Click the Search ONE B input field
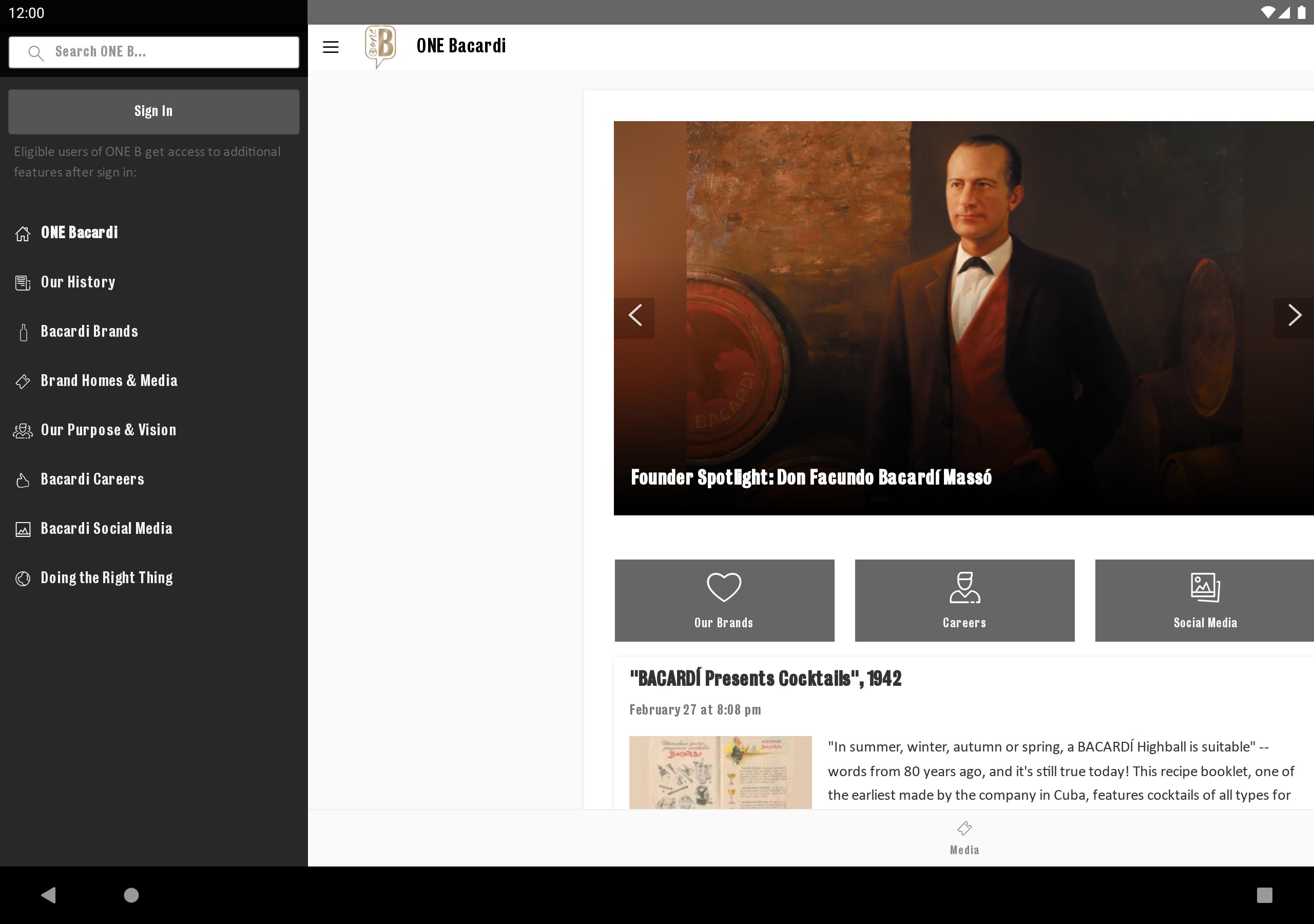The image size is (1314, 924). [x=166, y=52]
